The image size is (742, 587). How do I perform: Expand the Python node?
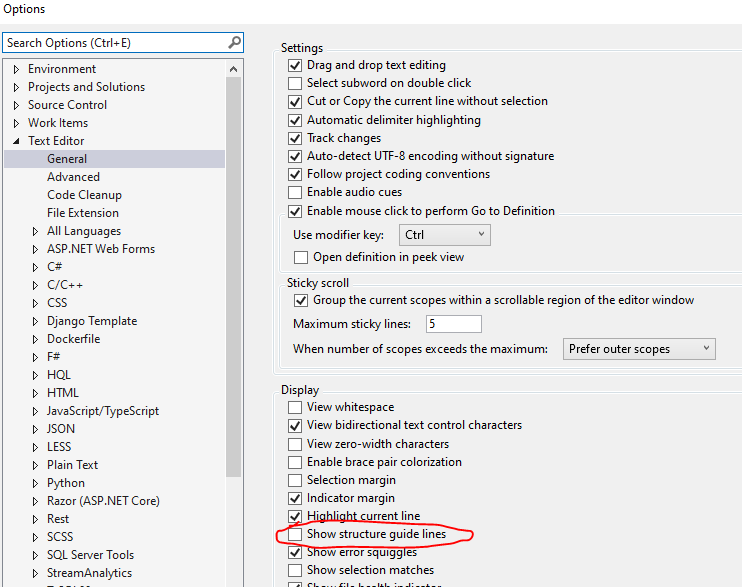tap(35, 483)
